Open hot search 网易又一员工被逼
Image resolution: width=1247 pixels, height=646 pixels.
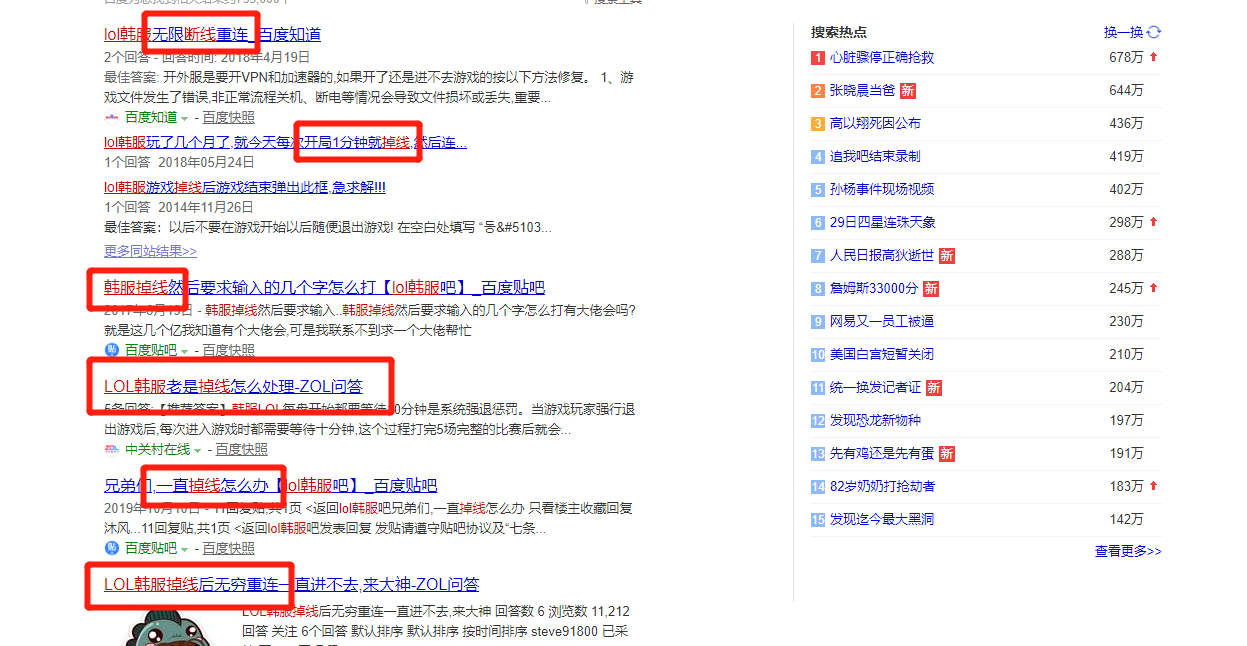click(882, 322)
